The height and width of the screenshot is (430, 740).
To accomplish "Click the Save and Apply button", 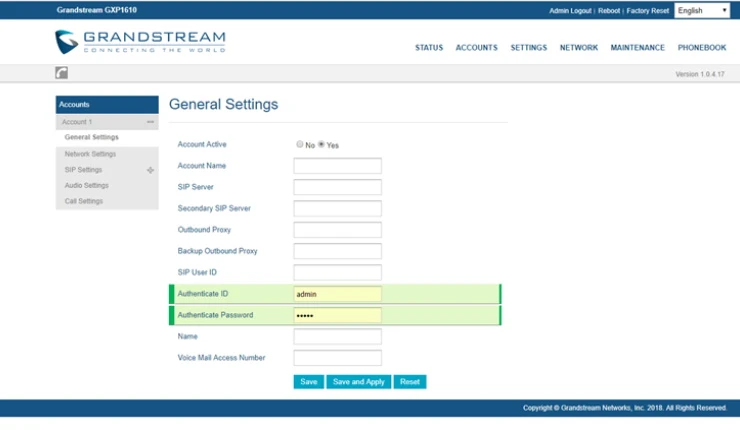I will (359, 382).
